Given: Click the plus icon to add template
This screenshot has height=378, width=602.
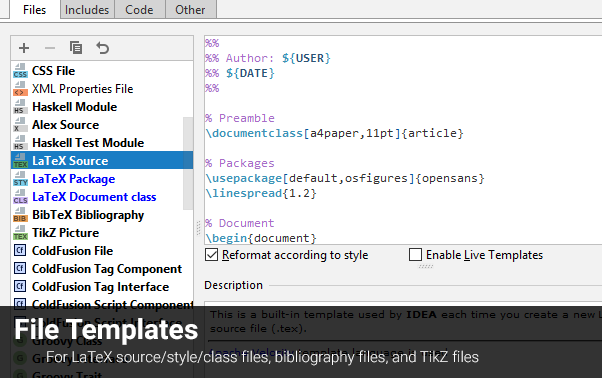Looking at the screenshot, I should click(24, 48).
